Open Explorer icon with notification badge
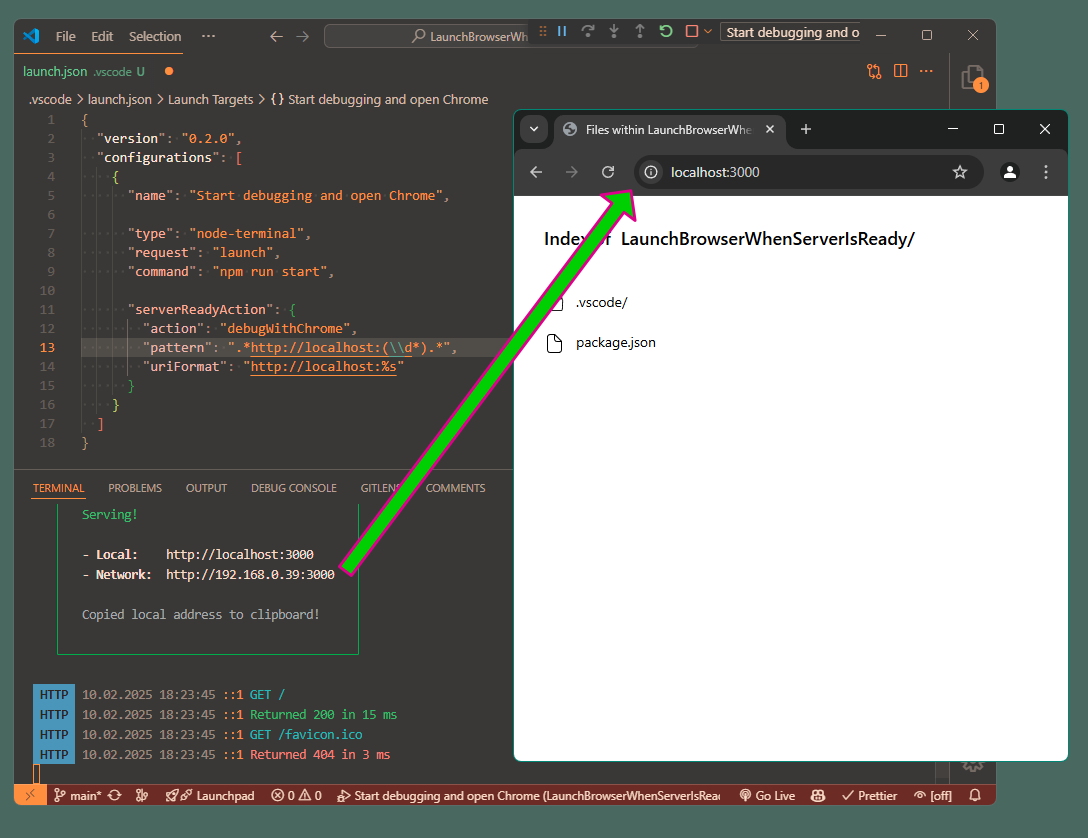The image size is (1088, 838). [x=974, y=78]
